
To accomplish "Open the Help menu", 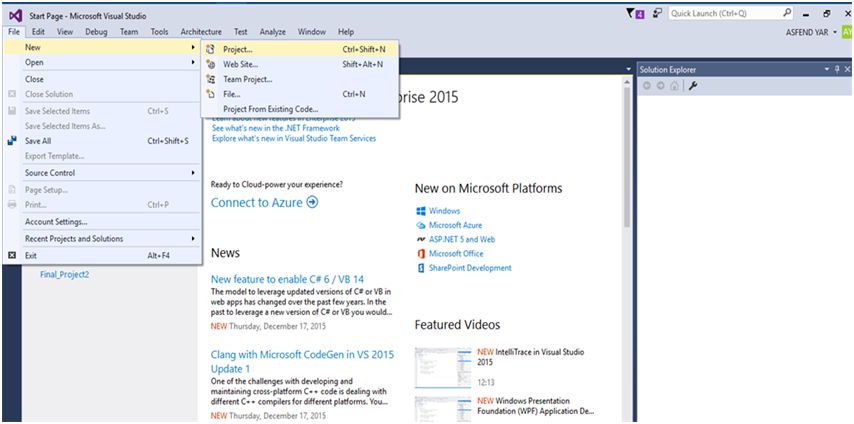I will tap(346, 32).
